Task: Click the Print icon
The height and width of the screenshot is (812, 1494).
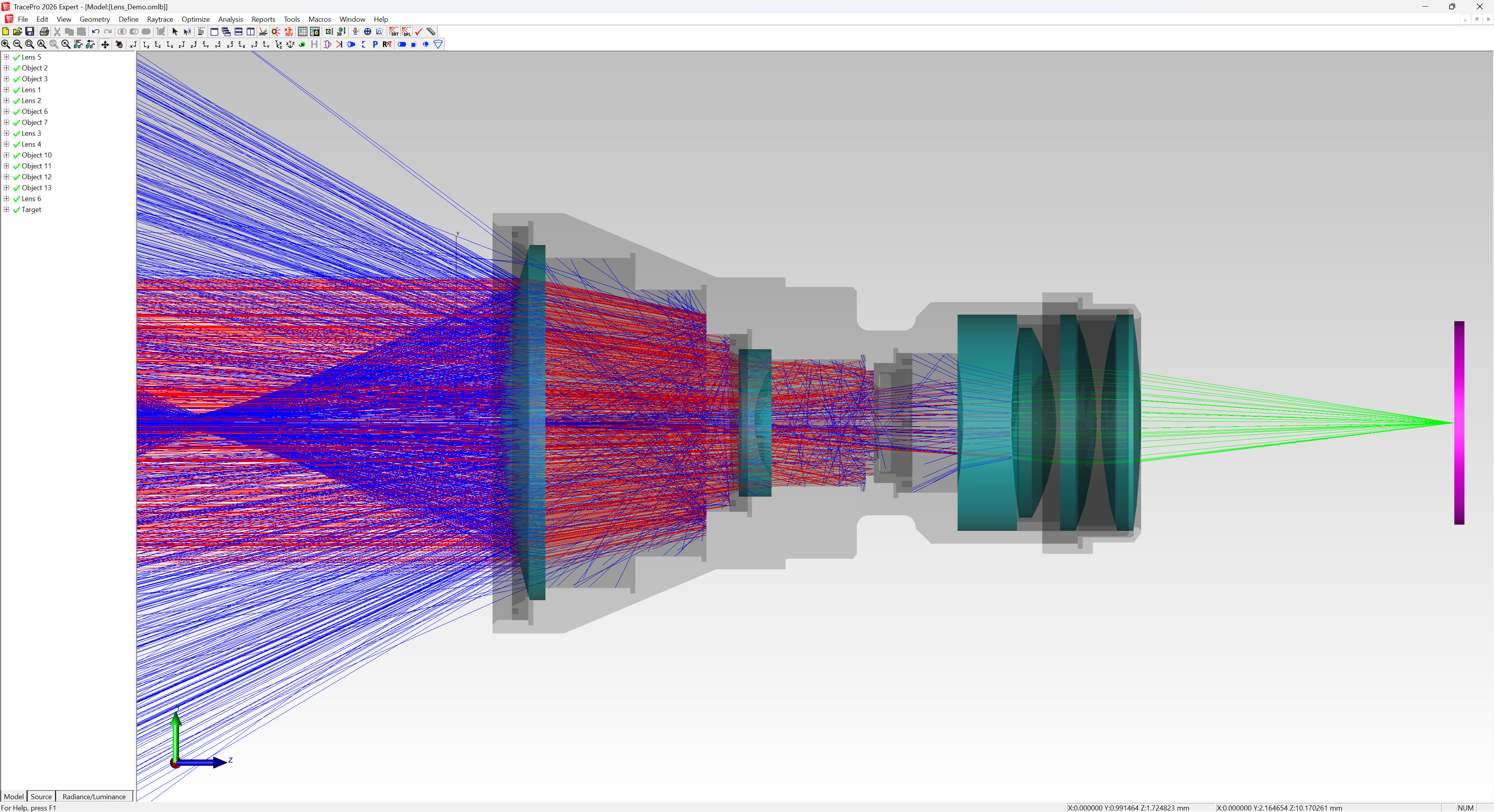Action: [x=44, y=32]
